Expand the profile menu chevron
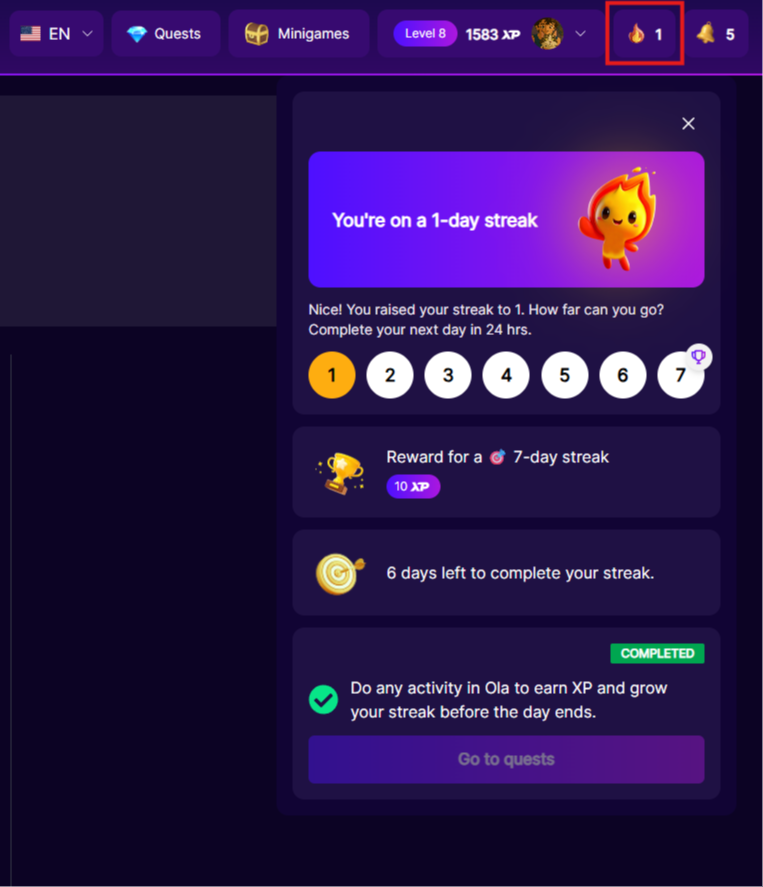Image resolution: width=763 pixels, height=887 pixels. [x=580, y=34]
